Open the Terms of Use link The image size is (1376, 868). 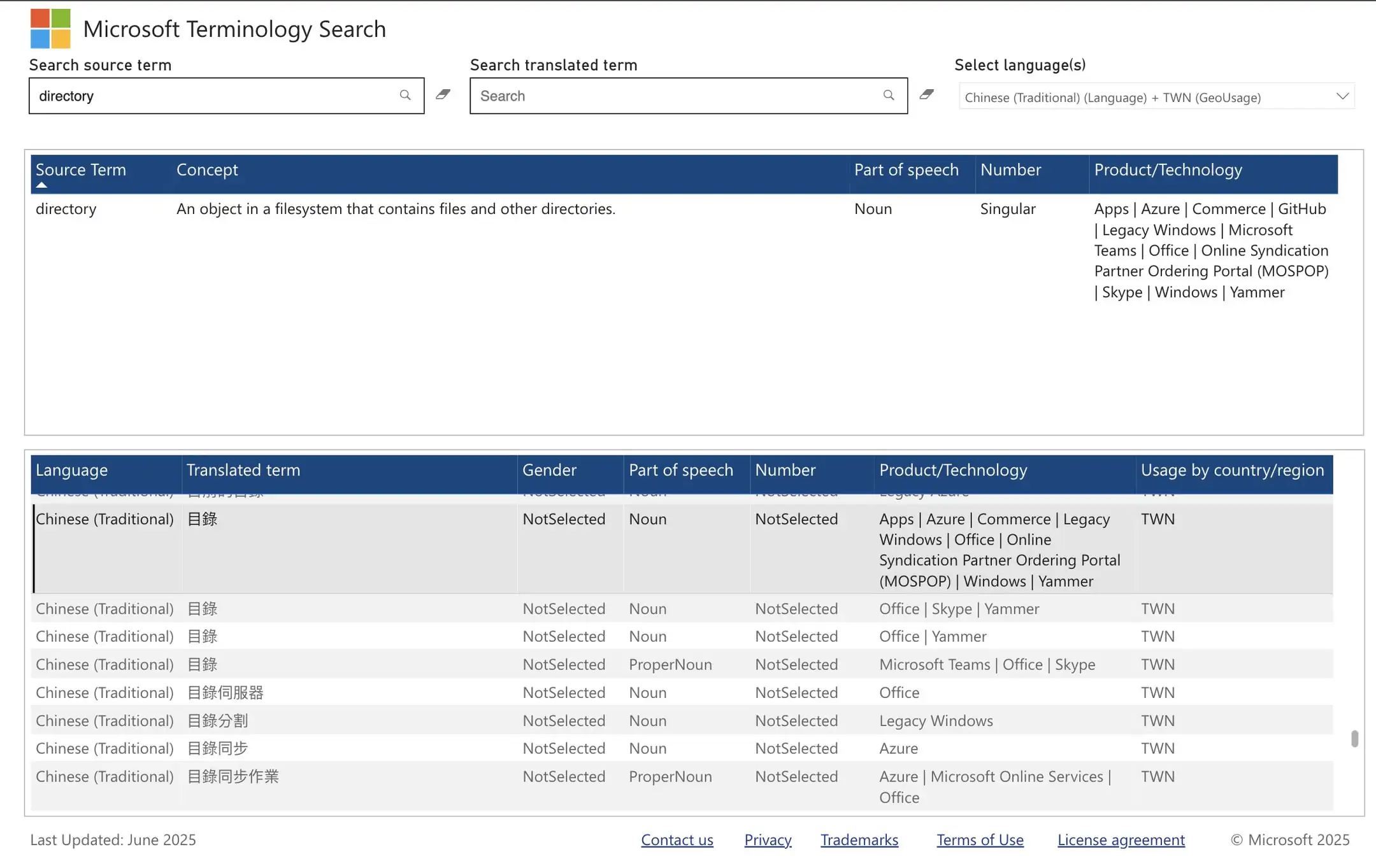[x=980, y=840]
